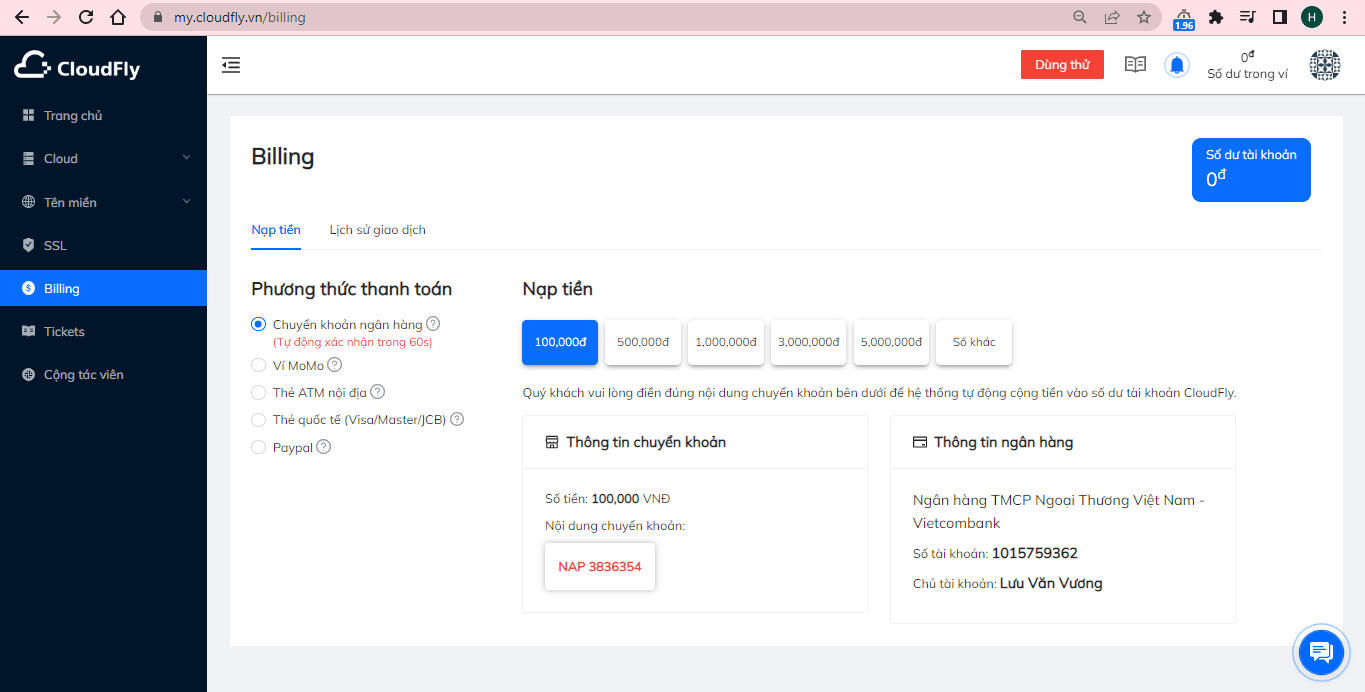Open the user avatar menu
Viewport: 1365px width, 692px height.
click(1325, 65)
